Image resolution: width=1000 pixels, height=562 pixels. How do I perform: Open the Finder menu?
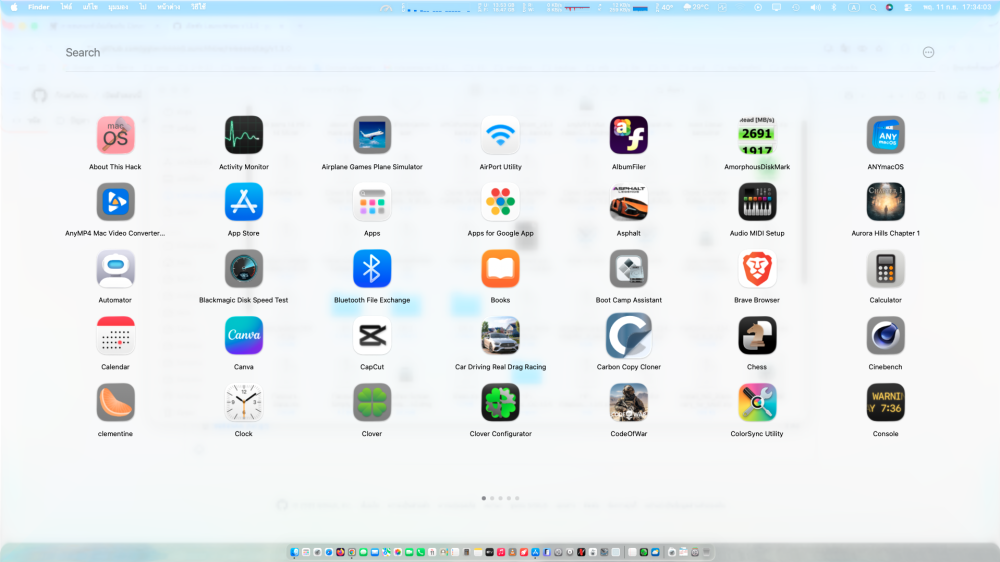38,7
